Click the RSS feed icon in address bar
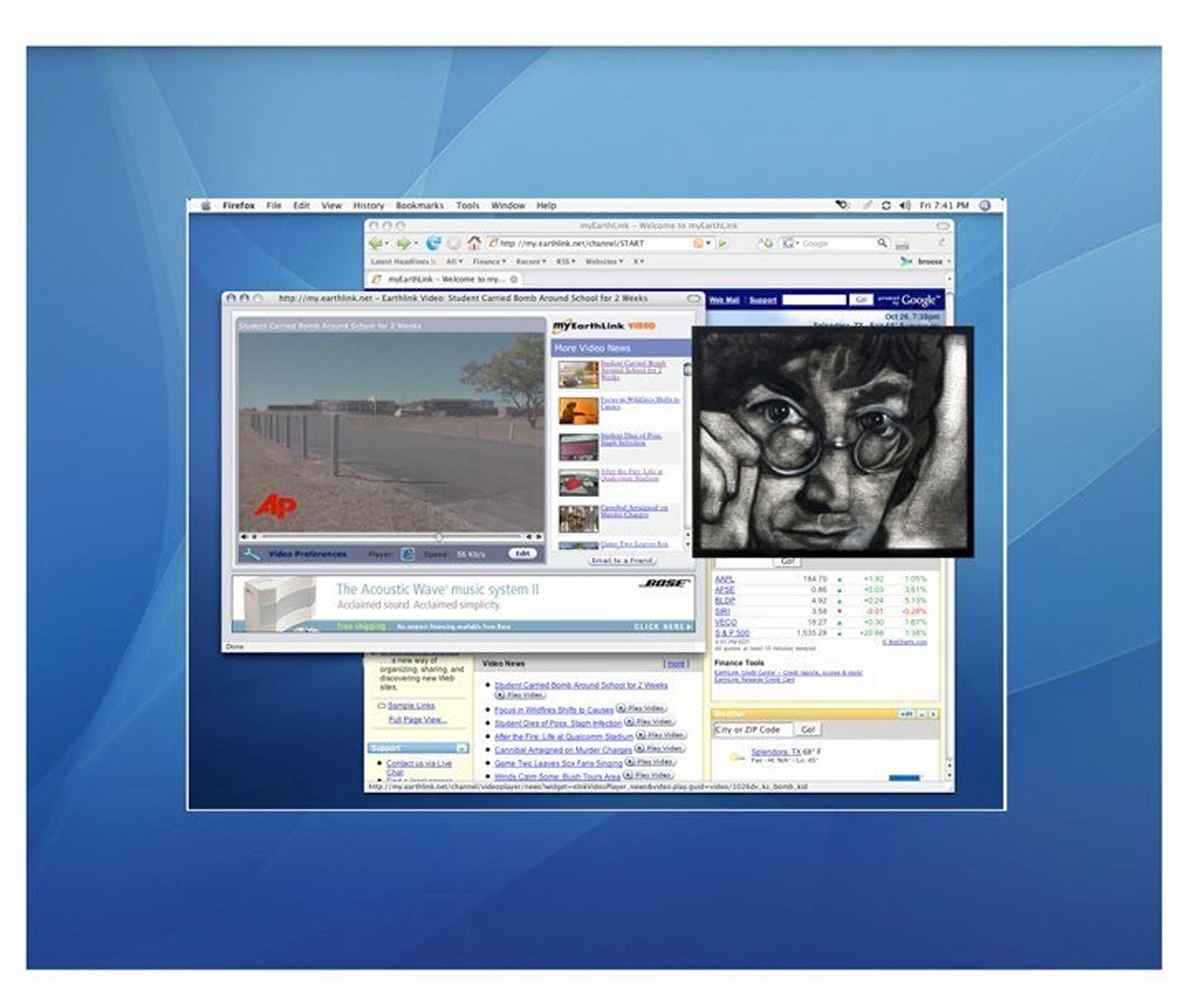 699,244
